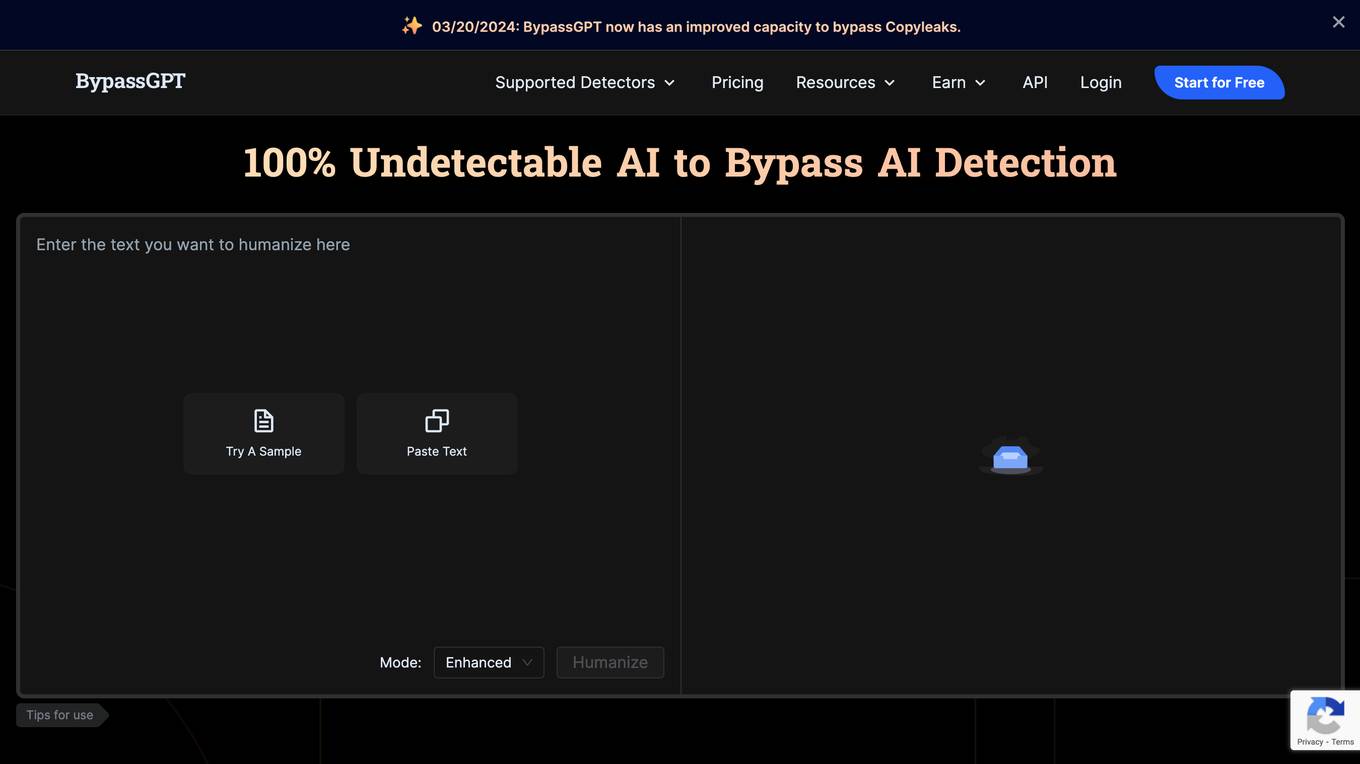Click the empty inbox icon in output panel
Image resolution: width=1360 pixels, height=764 pixels.
click(1011, 455)
